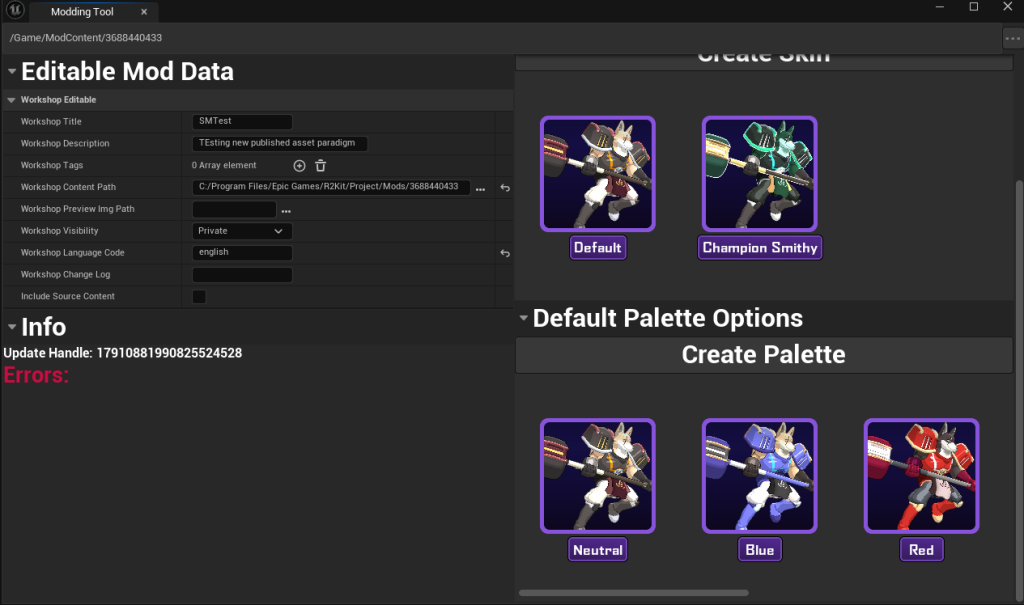Reset the Workshop Language Code to its default

505,253
